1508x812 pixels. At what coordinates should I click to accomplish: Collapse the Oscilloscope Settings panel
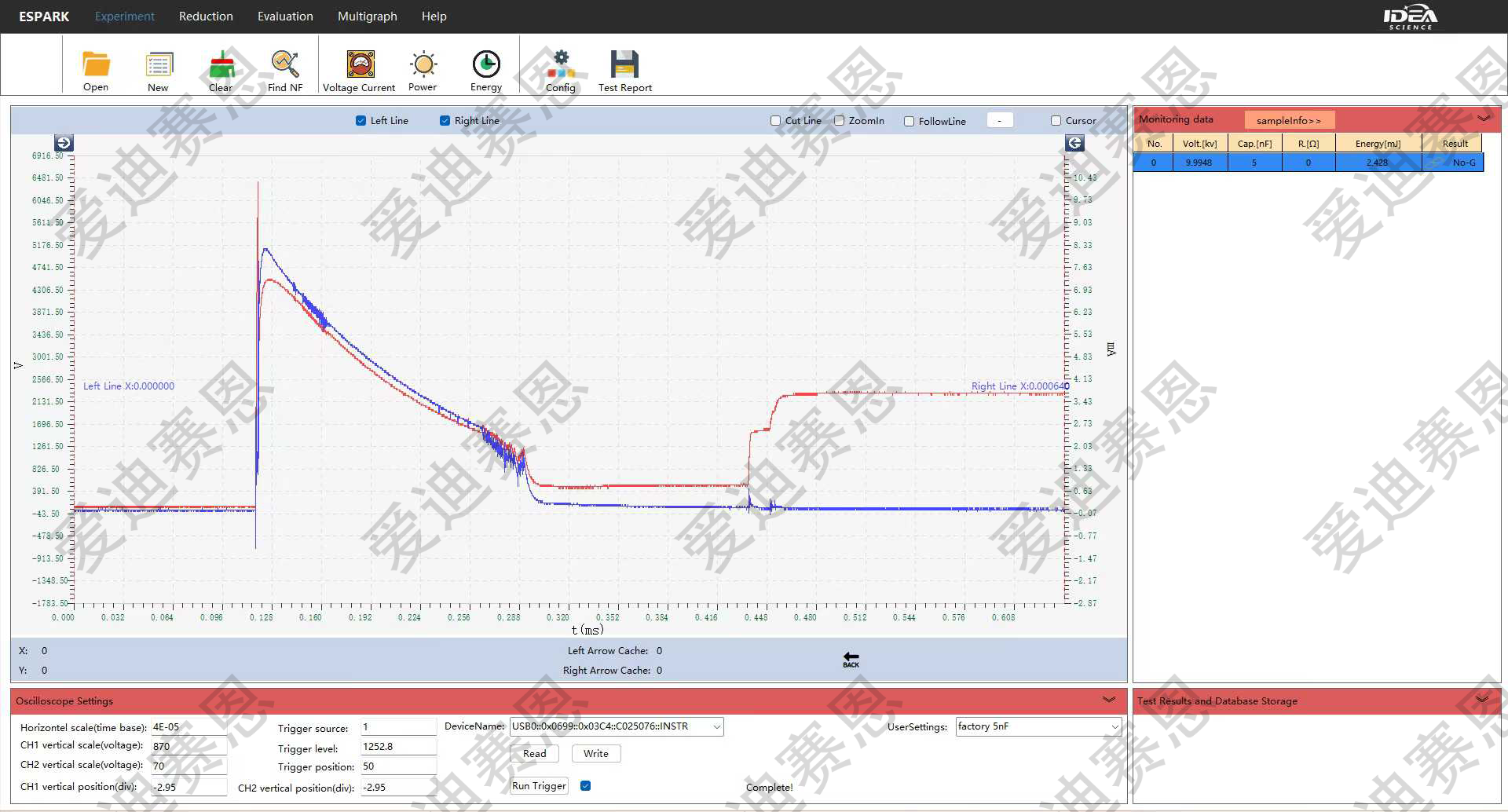[1108, 700]
